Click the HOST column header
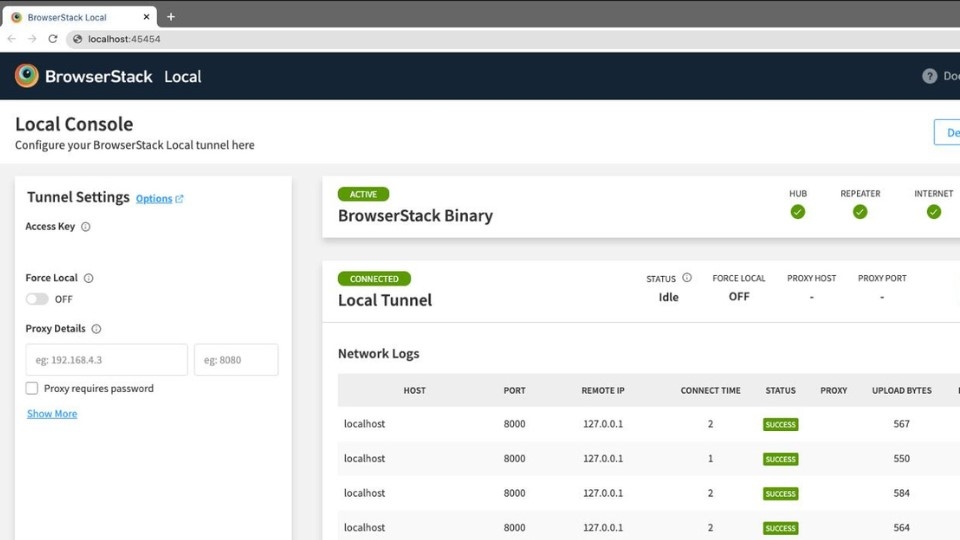The width and height of the screenshot is (960, 540). (414, 390)
